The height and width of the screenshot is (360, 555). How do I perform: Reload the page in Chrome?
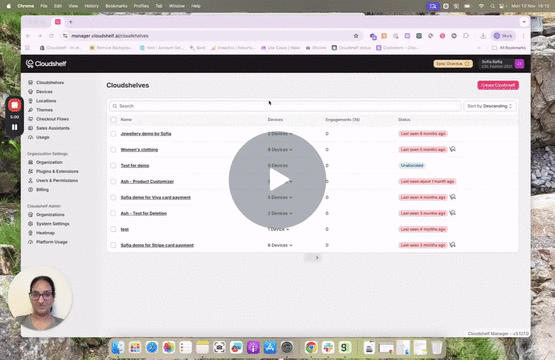pyautogui.click(x=51, y=36)
